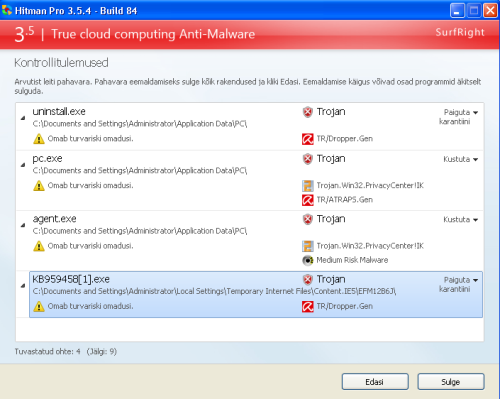Collapse the KB959458[1].exe entry arrow
This screenshot has width=500, height=399.
click(23, 285)
